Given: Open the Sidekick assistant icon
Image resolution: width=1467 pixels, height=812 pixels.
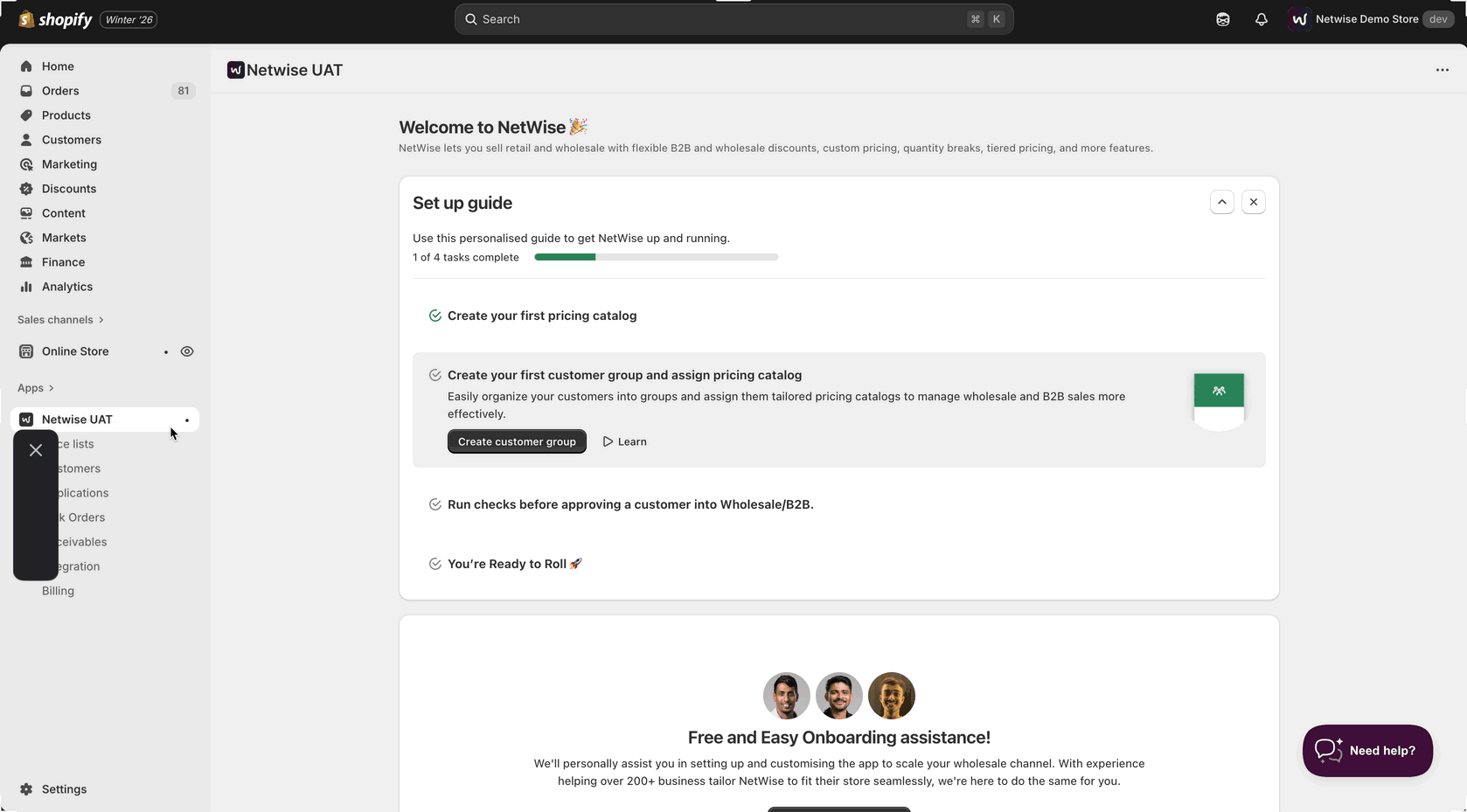Looking at the screenshot, I should (1222, 19).
